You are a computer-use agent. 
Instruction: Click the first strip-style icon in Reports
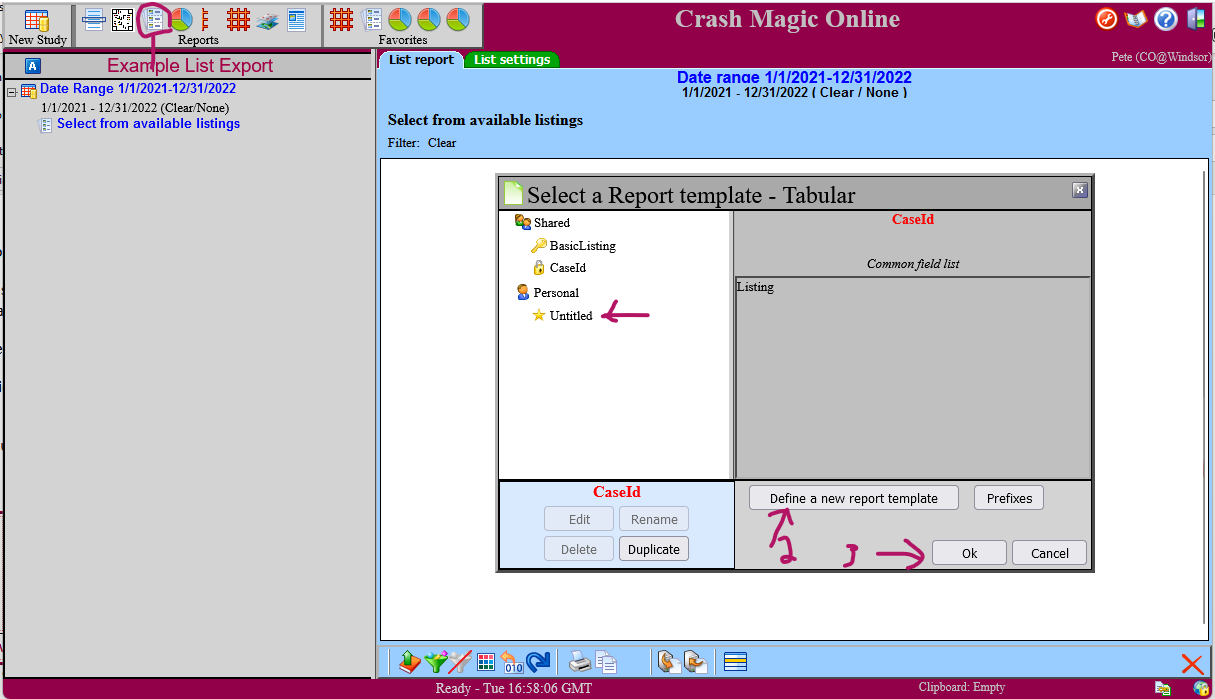pos(93,19)
